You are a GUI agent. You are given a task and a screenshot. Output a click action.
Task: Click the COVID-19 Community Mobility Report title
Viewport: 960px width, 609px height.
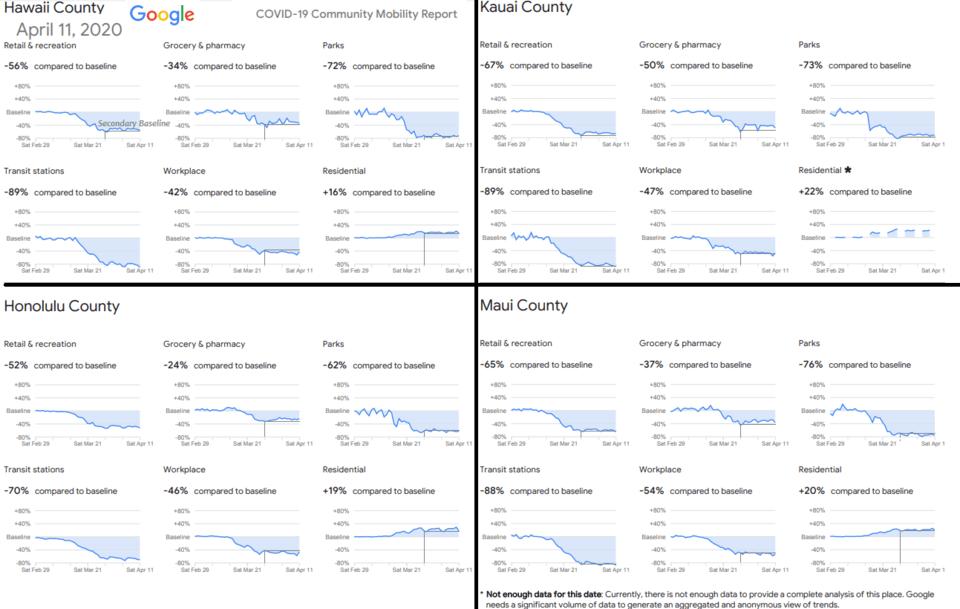[x=357, y=14]
